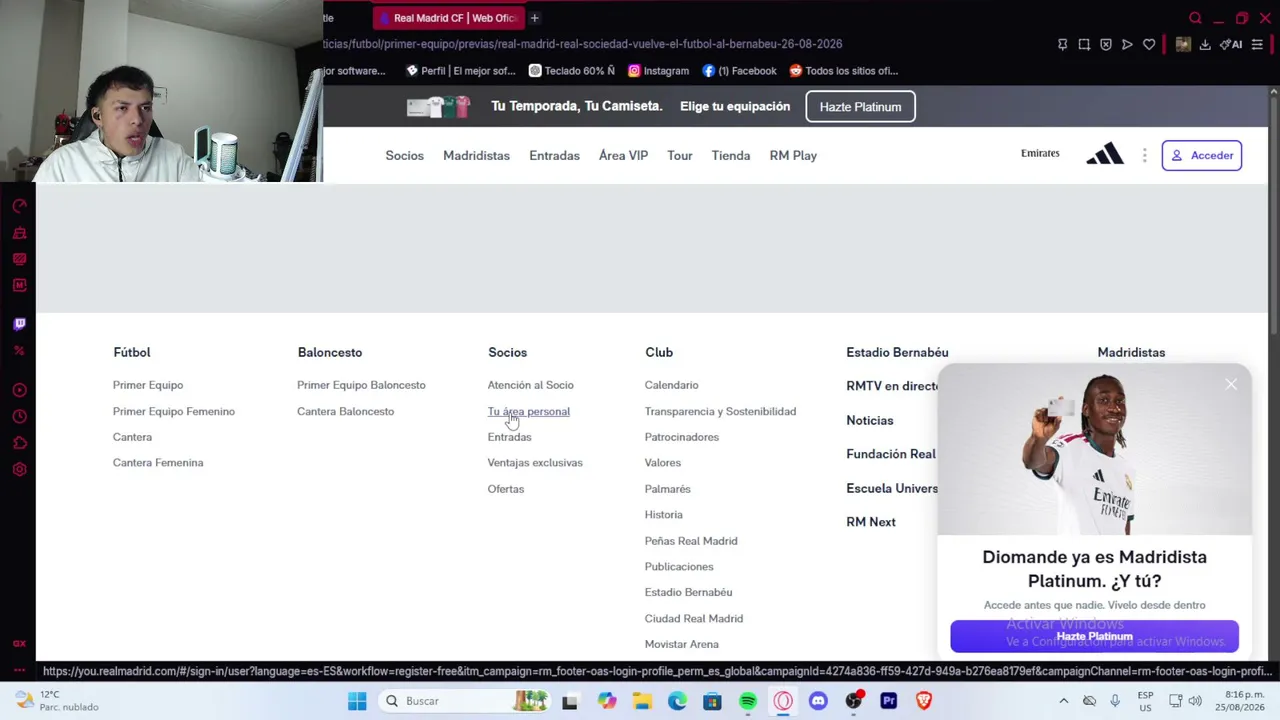Image resolution: width=1280 pixels, height=720 pixels.
Task: Open the Facebook bookmark
Action: [x=739, y=71]
